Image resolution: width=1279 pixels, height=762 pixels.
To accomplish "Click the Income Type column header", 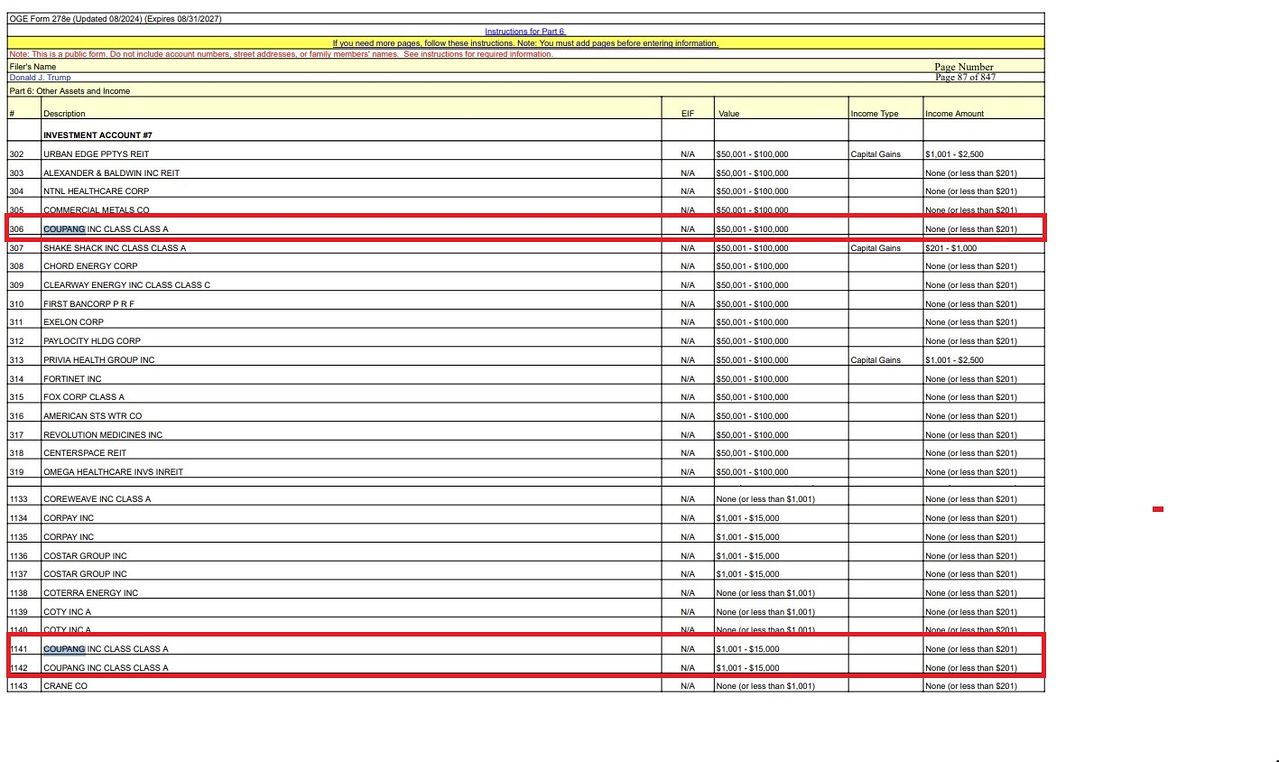I will click(x=874, y=114).
